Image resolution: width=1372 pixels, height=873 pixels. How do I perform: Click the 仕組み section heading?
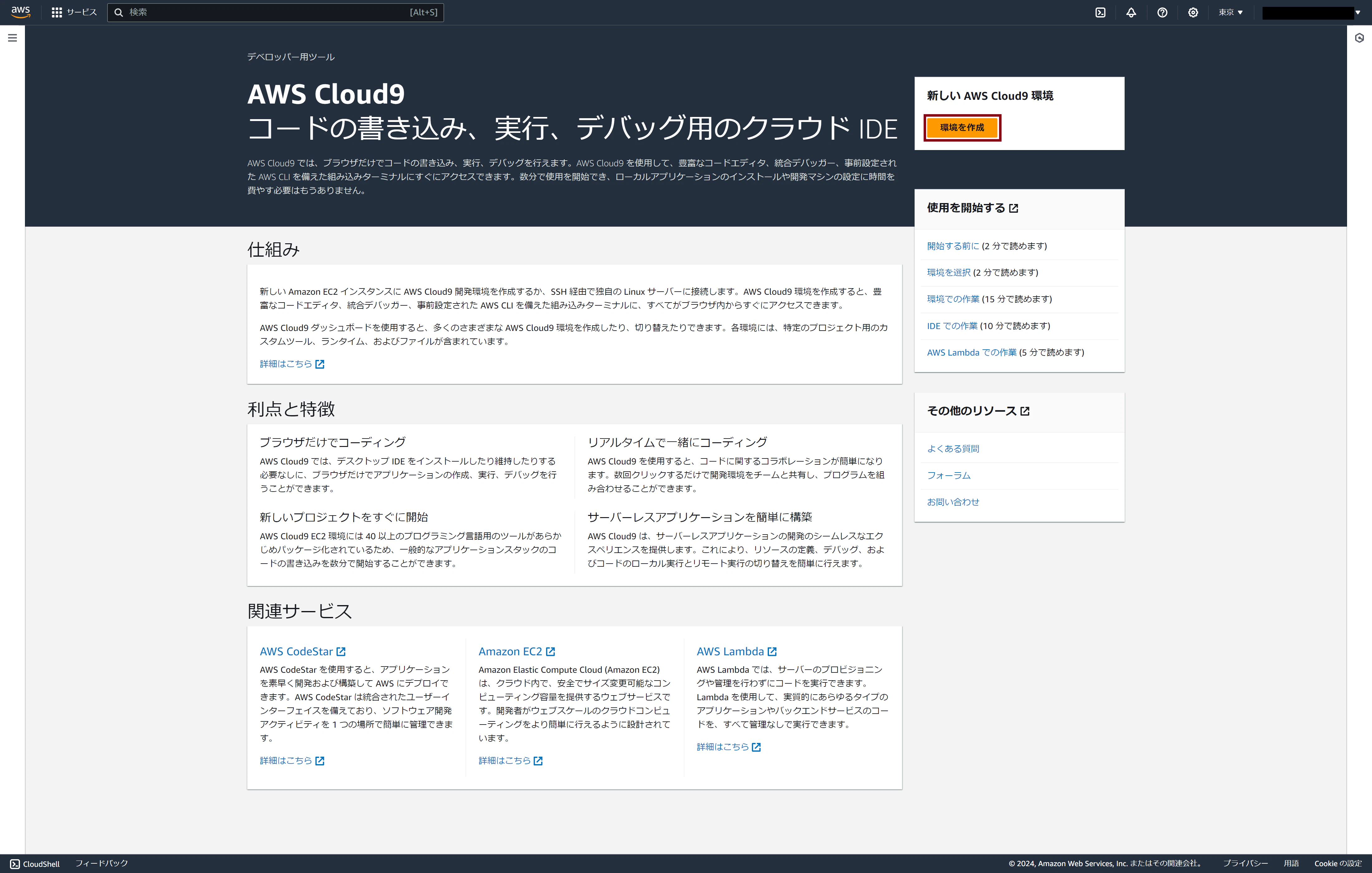[273, 249]
